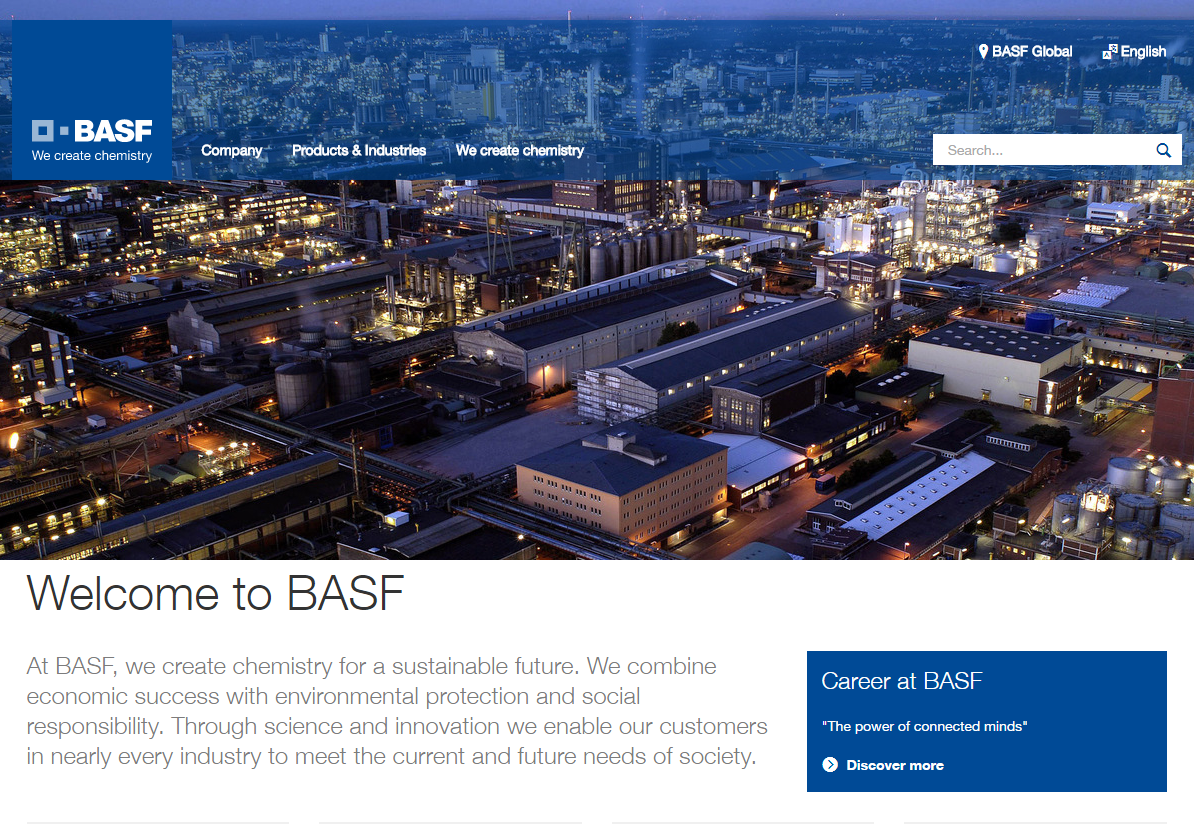This screenshot has height=824, width=1194.
Task: Click the "The power of connected minds" text
Action: pyautogui.click(x=924, y=726)
